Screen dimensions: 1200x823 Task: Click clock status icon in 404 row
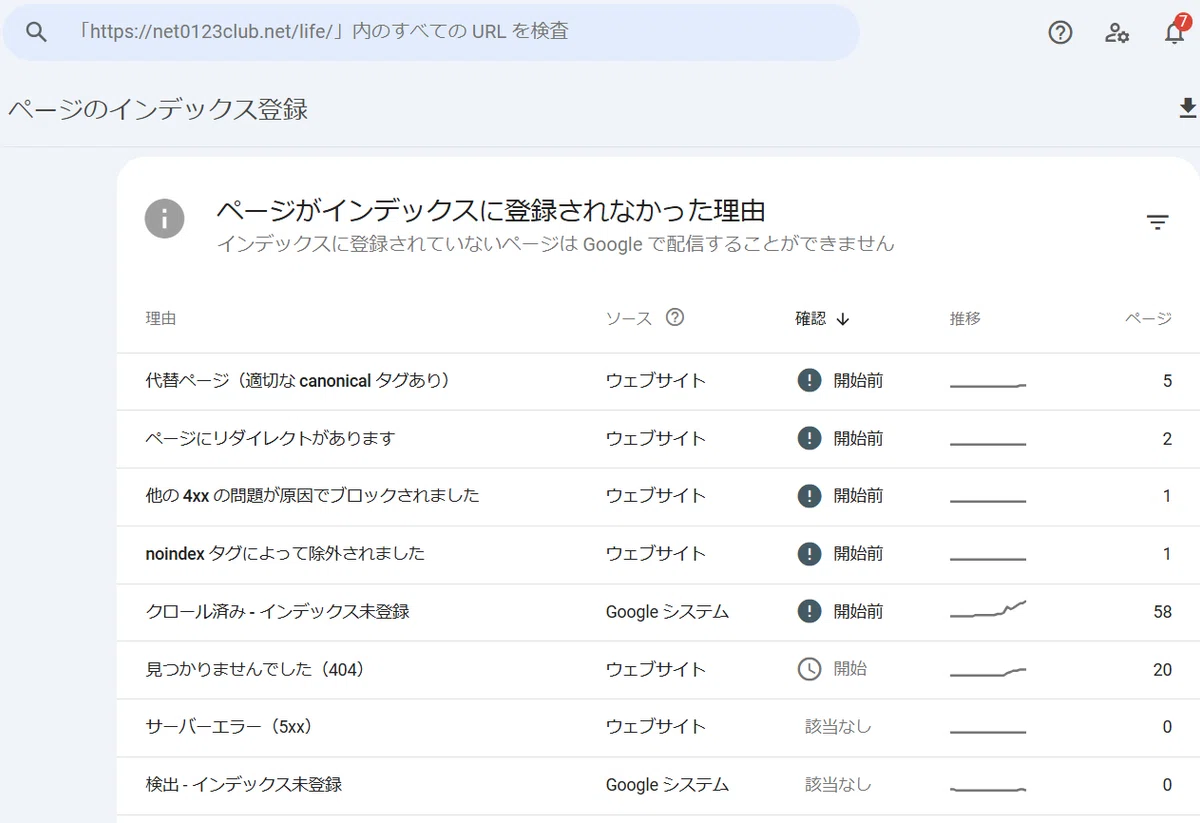coord(809,669)
